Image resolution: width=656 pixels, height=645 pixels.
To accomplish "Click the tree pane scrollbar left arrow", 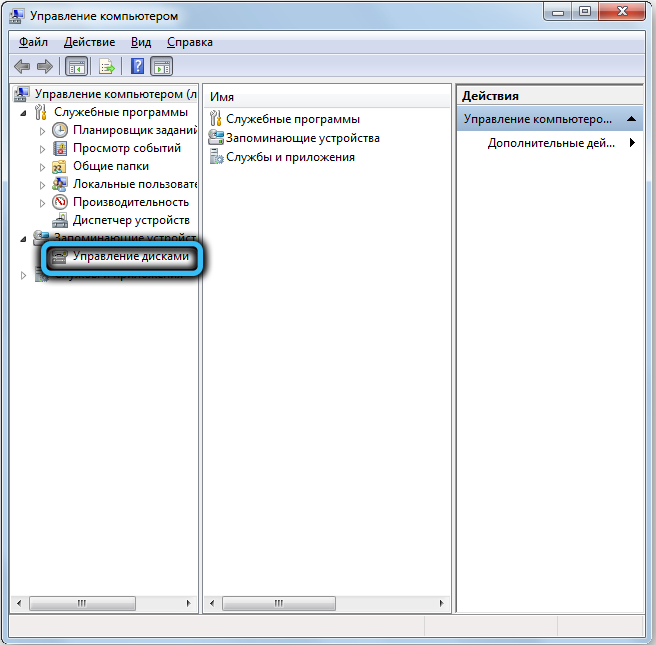I will point(19,603).
